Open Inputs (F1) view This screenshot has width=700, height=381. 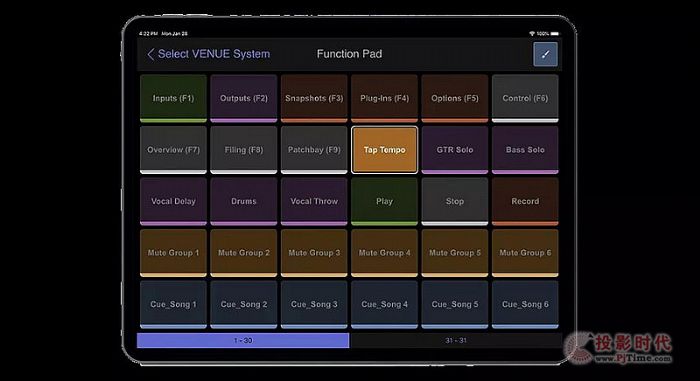pyautogui.click(x=173, y=98)
